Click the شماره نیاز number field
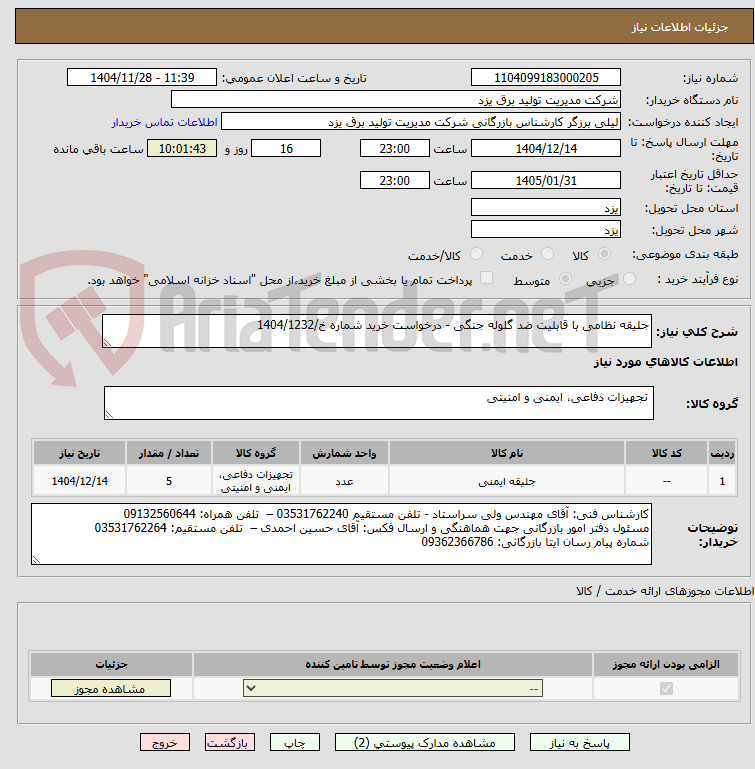755x769 pixels. coord(546,77)
